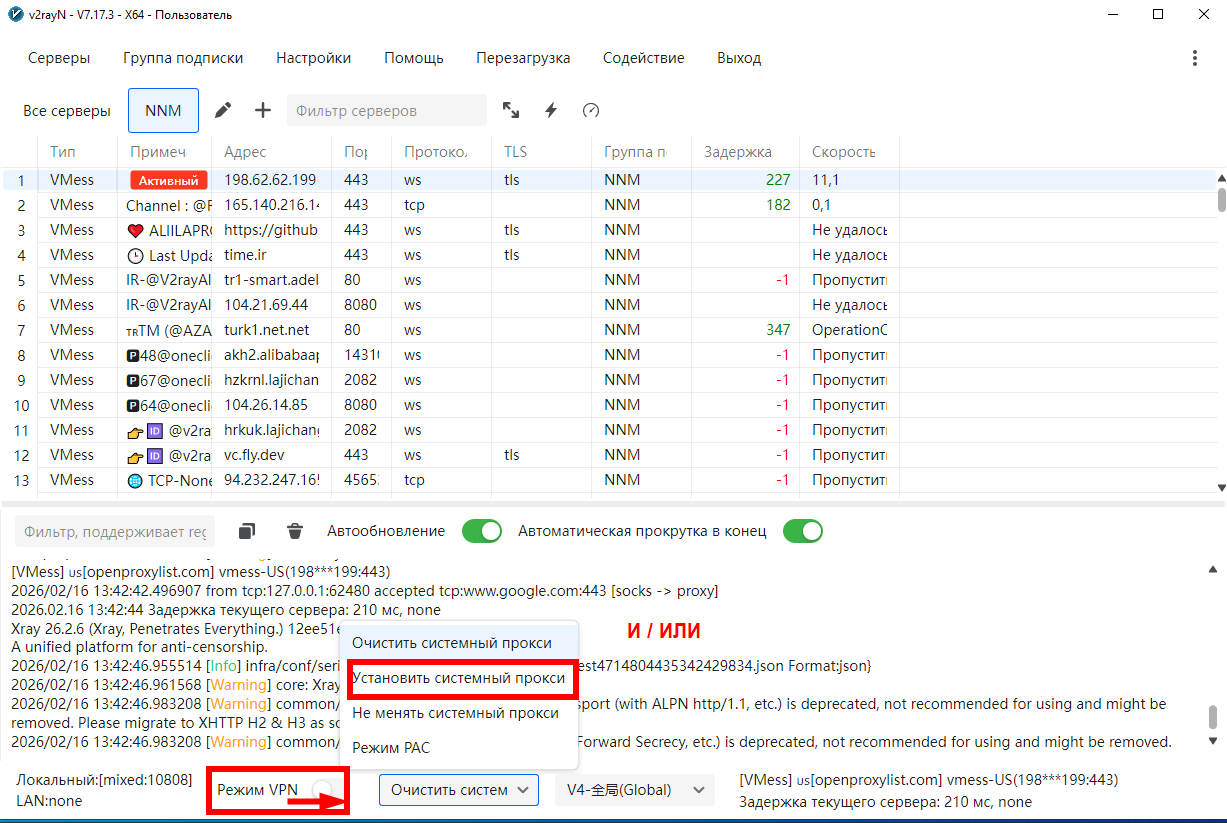
Task: Open the three-dot overflow menu
Action: point(1194,58)
